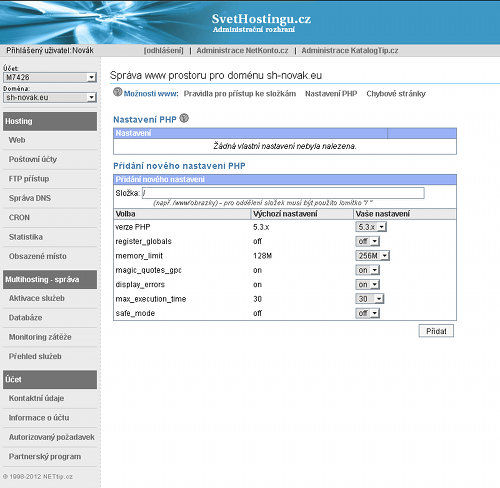This screenshot has width=500, height=488.
Task: Select Partnerský program menu item
Action: click(x=45, y=456)
